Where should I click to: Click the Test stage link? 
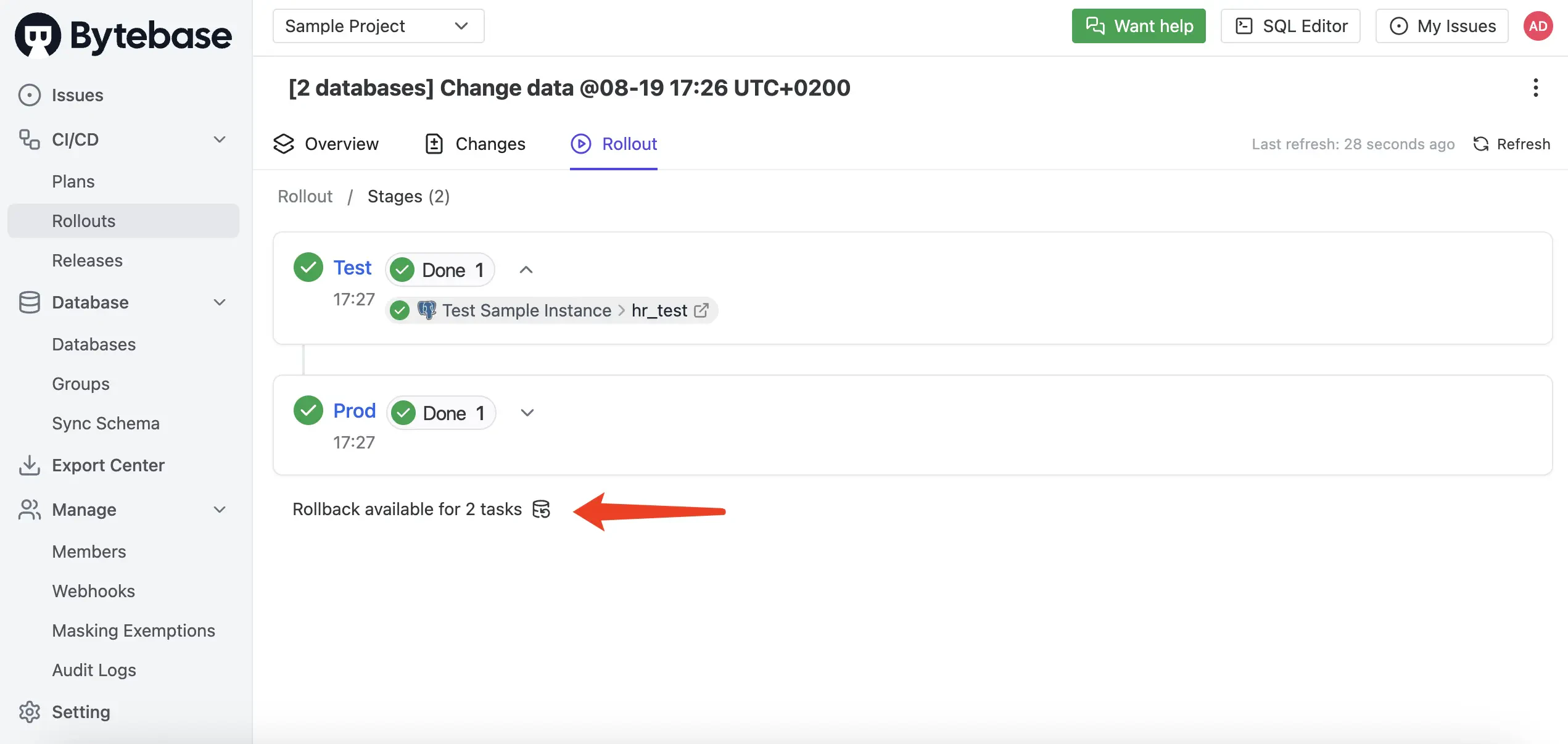tap(352, 268)
